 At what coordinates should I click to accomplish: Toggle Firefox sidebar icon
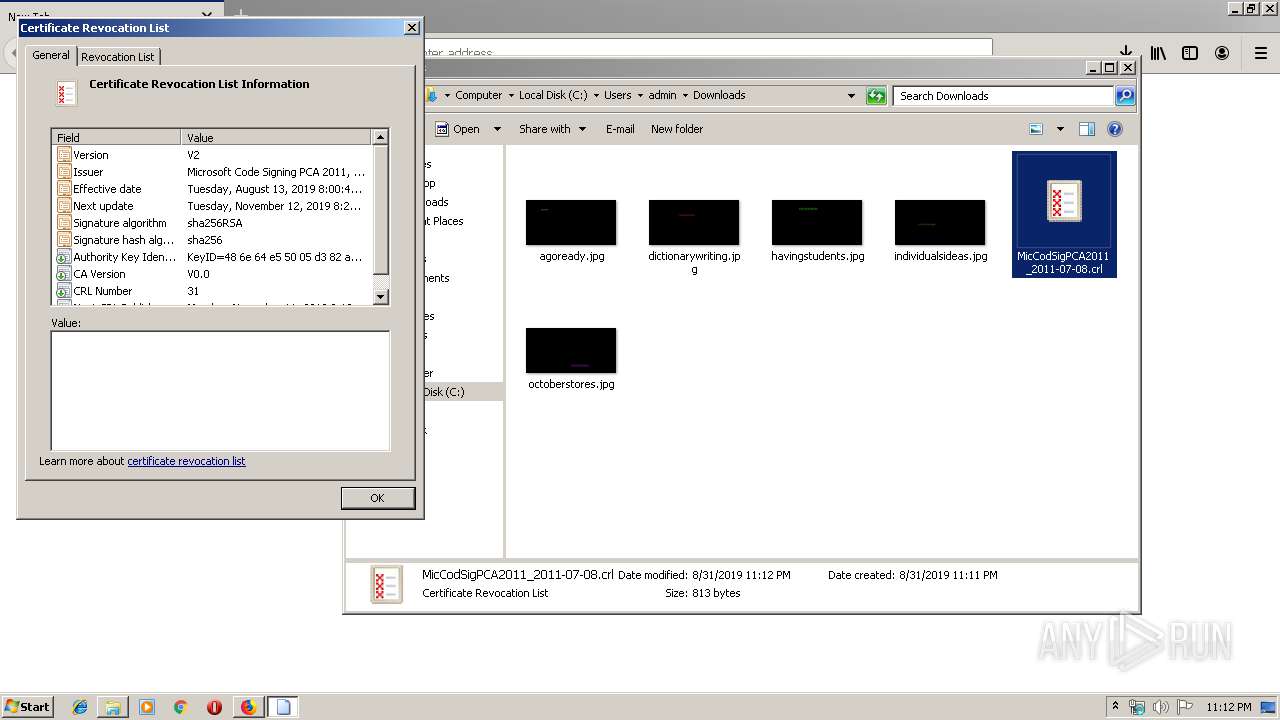1190,53
